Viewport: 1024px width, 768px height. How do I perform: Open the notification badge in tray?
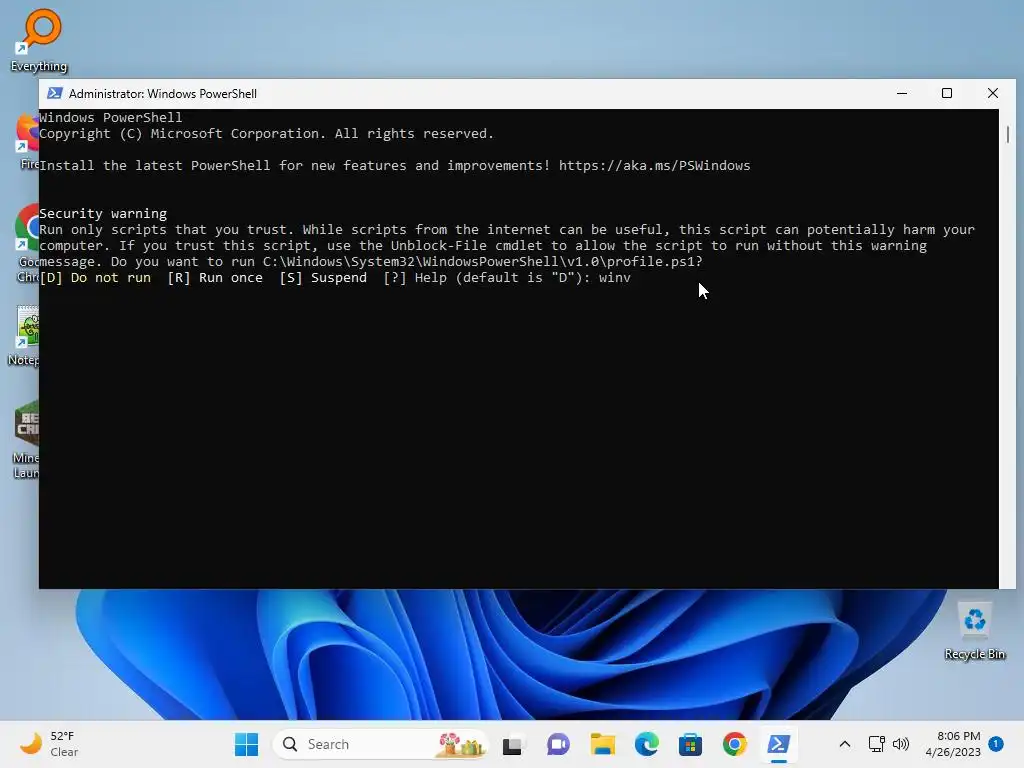click(x=996, y=744)
